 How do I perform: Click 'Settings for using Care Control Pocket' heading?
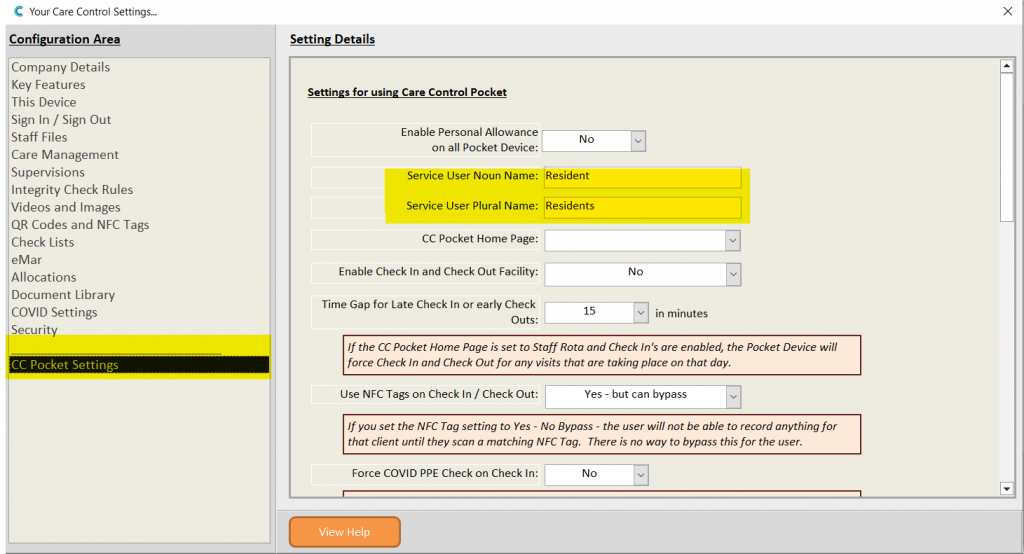tap(407, 92)
